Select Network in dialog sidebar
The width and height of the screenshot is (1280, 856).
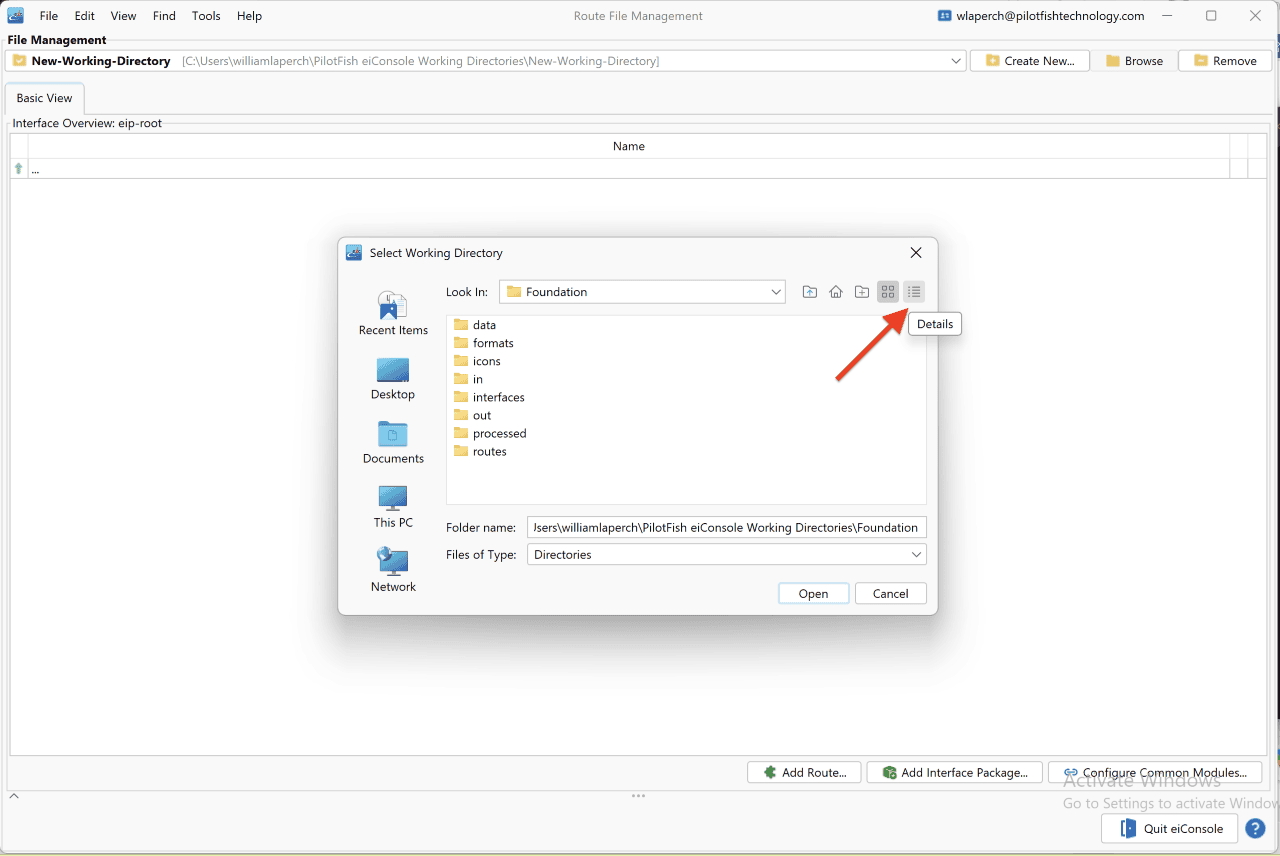pyautogui.click(x=393, y=571)
